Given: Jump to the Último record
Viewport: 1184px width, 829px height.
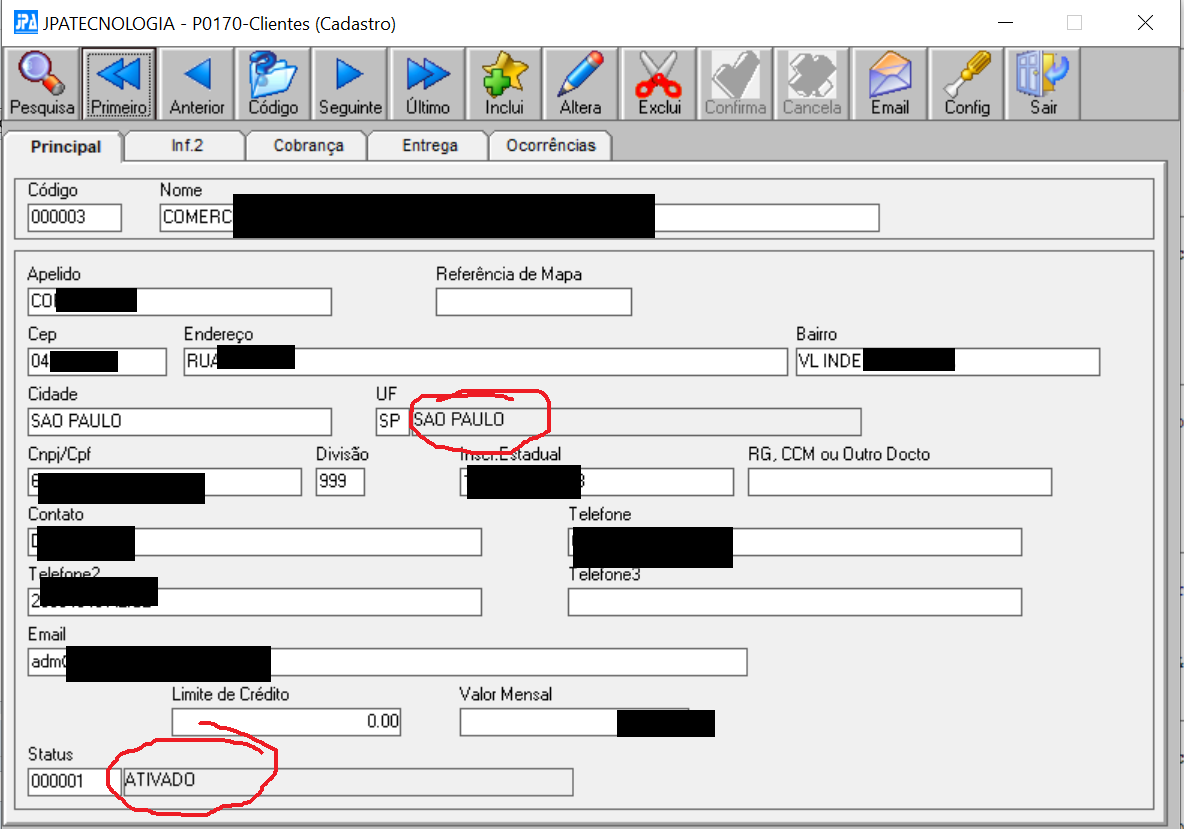Looking at the screenshot, I should pyautogui.click(x=427, y=83).
